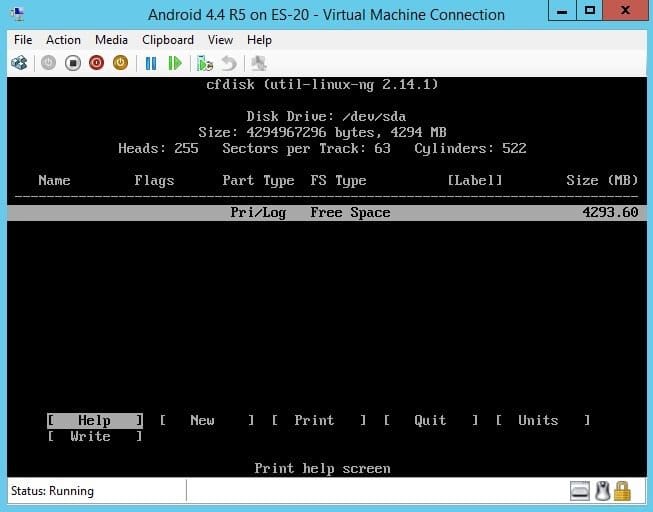This screenshot has height=512, width=653.
Task: Minimize the Virtual Machine Connection window
Action: point(562,10)
